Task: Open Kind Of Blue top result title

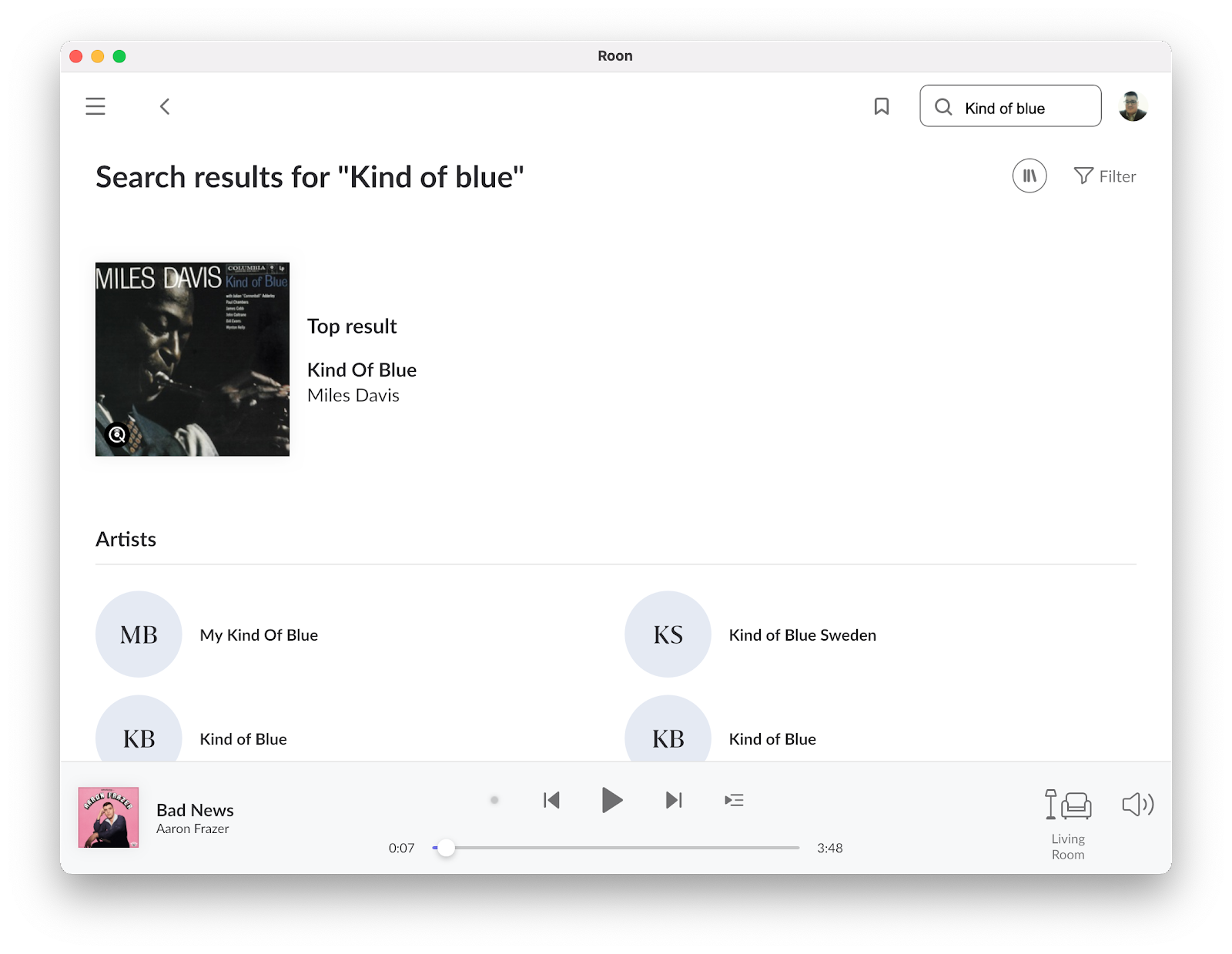Action: tap(362, 370)
